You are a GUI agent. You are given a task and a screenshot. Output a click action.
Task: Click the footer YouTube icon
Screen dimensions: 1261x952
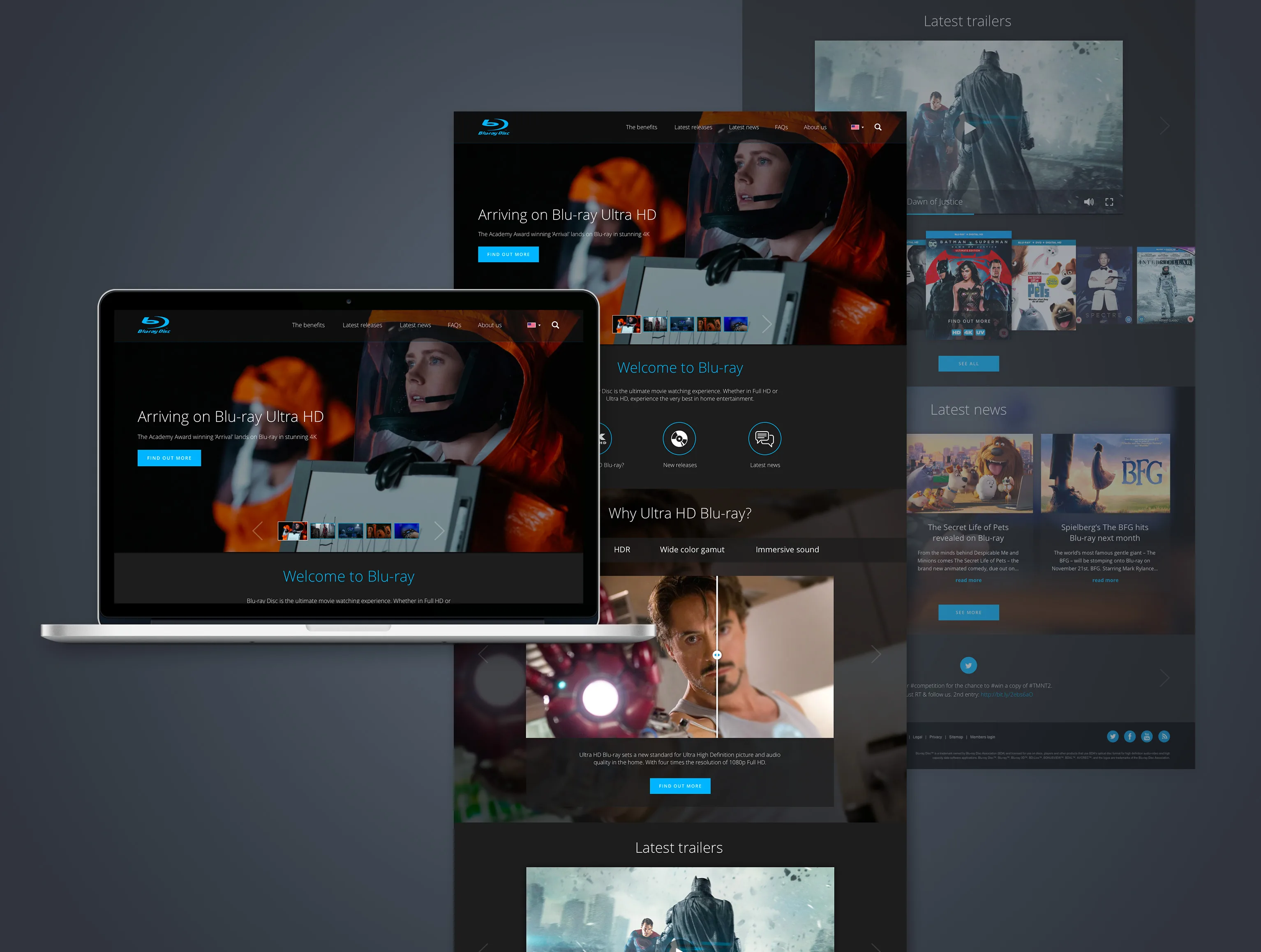1147,737
